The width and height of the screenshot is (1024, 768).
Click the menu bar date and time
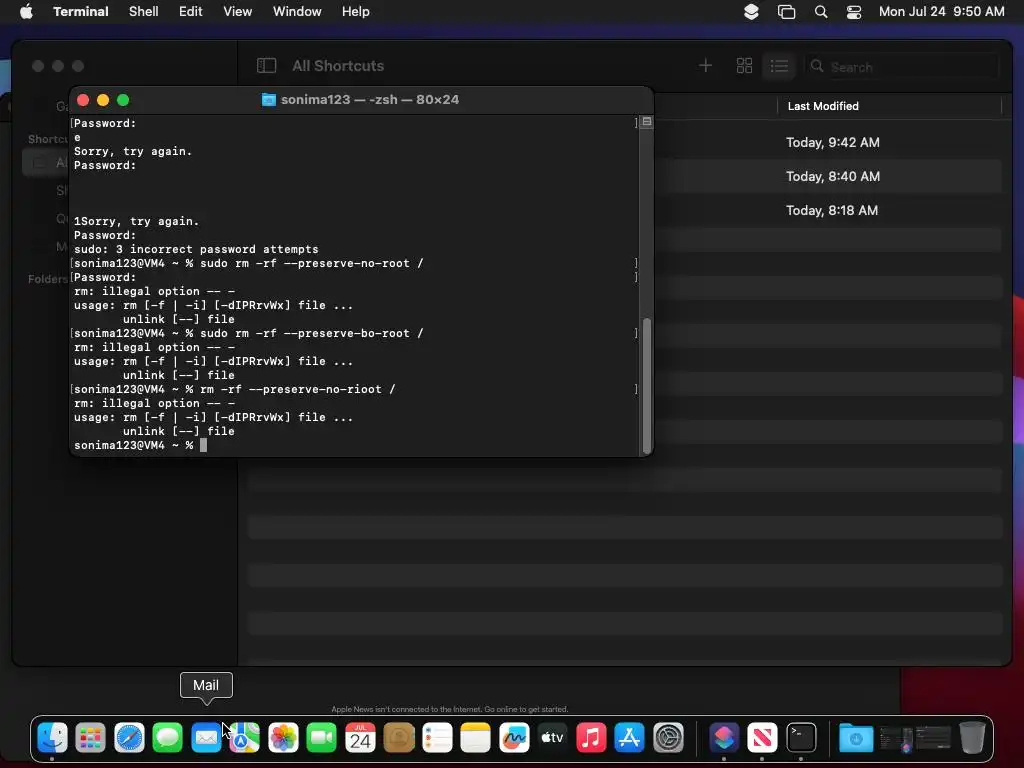click(x=942, y=12)
